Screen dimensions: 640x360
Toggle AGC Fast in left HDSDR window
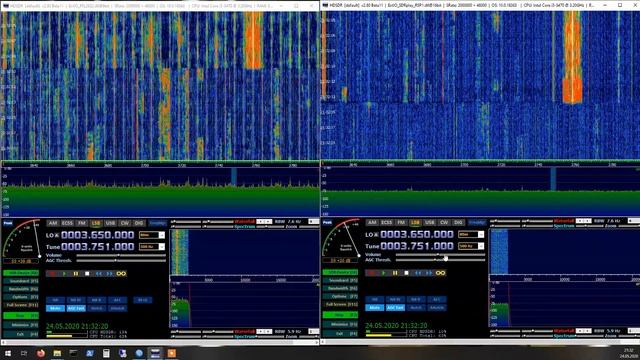pos(76,308)
